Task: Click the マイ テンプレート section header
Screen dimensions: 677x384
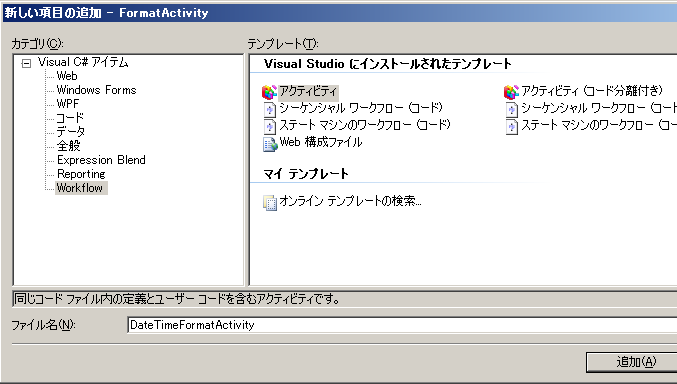Action: 306,174
